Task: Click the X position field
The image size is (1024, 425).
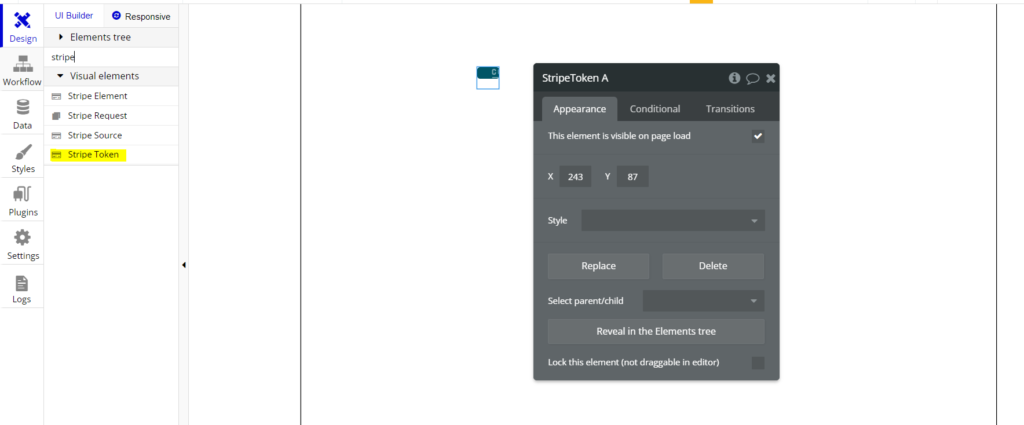Action: point(575,176)
